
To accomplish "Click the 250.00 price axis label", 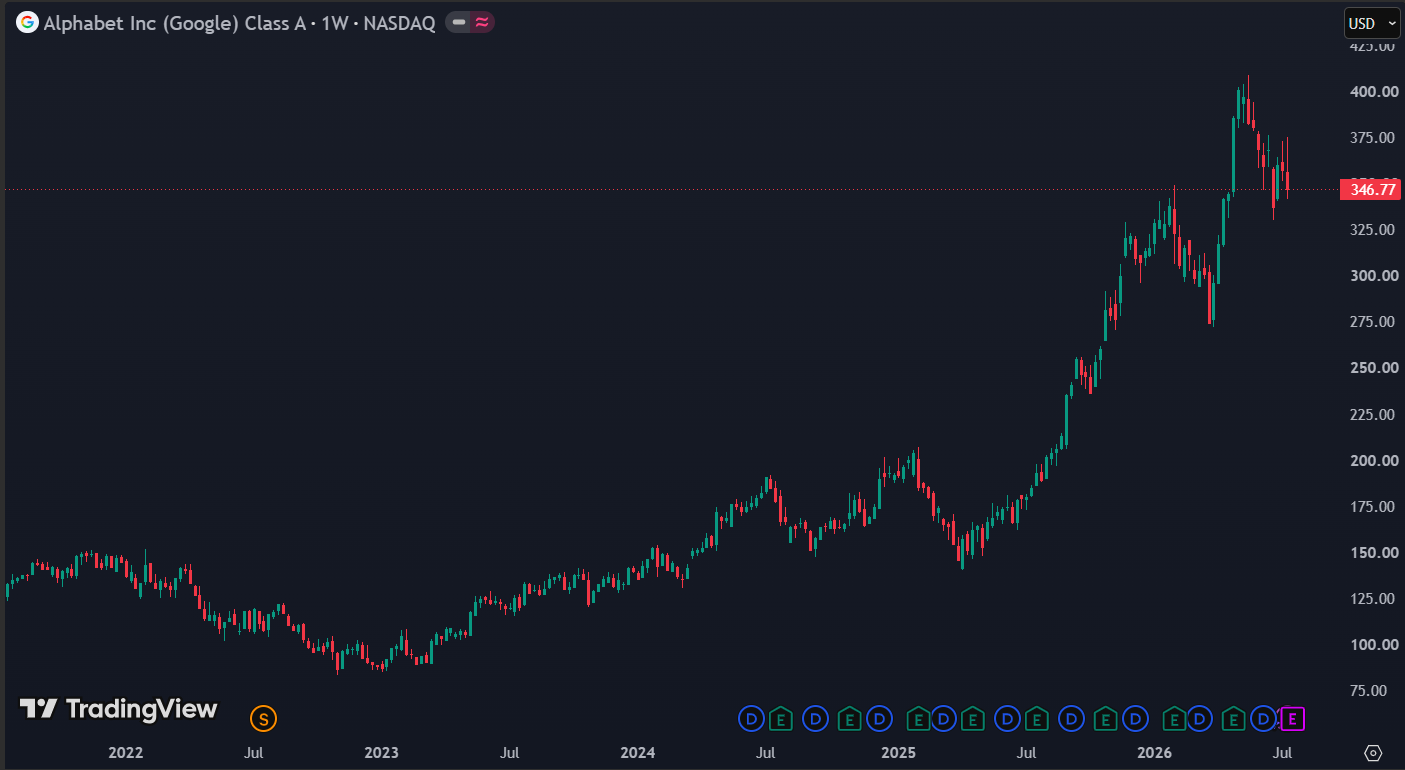I will point(1374,368).
